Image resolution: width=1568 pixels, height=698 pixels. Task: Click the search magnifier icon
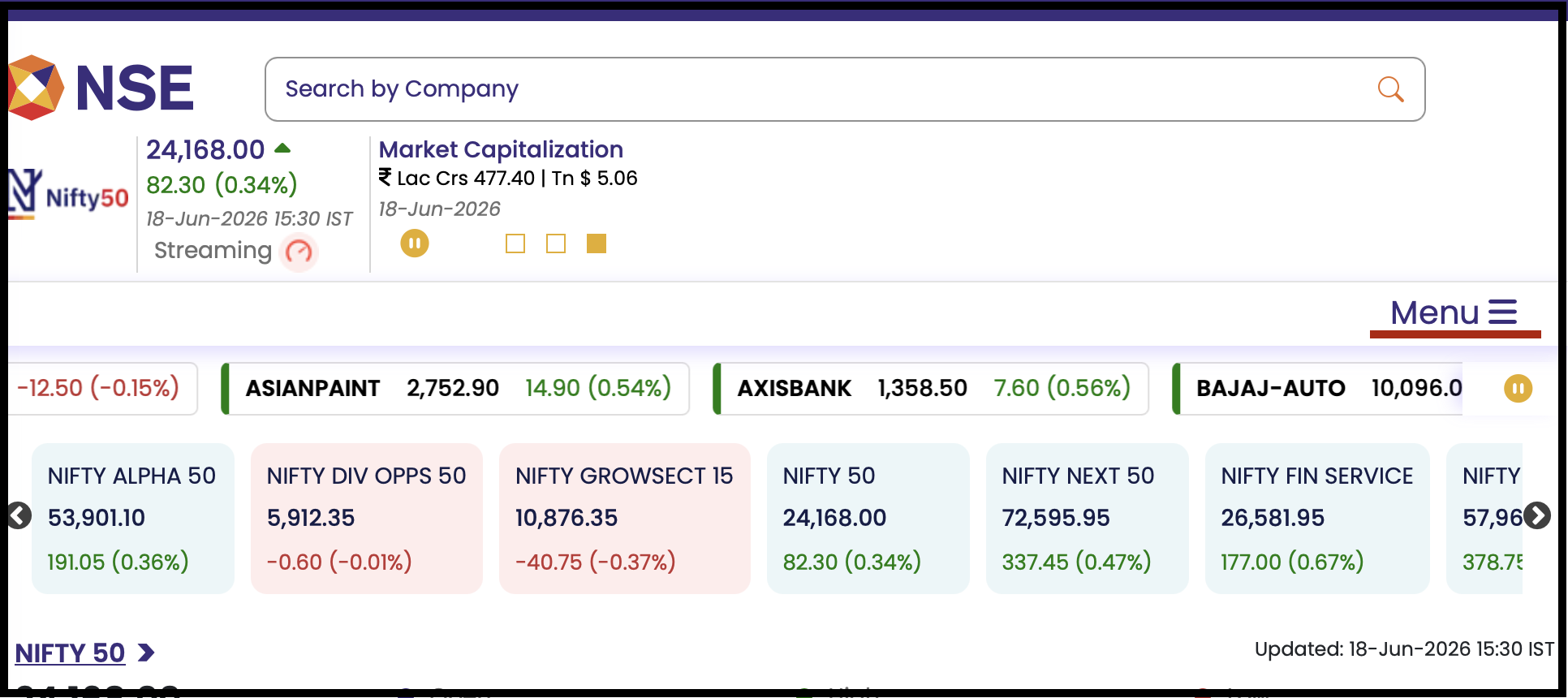1390,89
